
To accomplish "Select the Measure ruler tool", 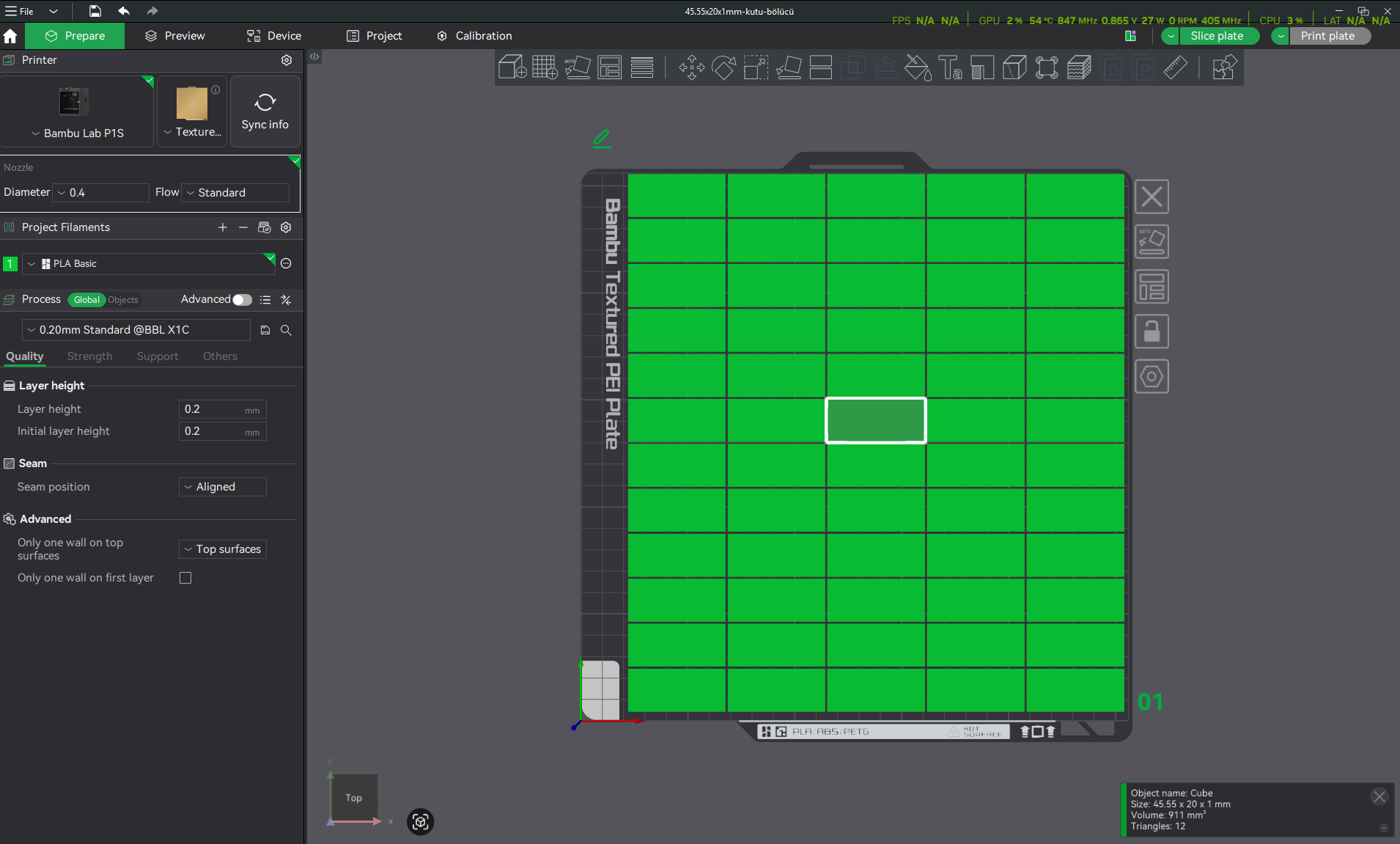I will coord(1175,67).
